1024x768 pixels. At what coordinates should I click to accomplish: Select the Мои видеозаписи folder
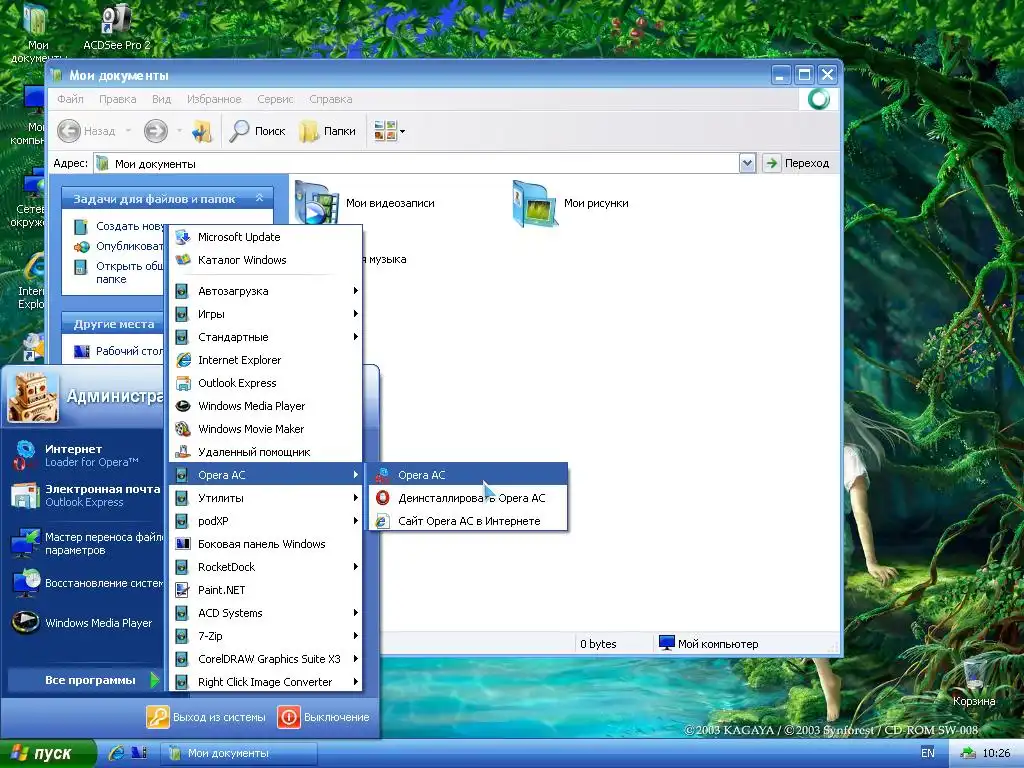click(366, 203)
